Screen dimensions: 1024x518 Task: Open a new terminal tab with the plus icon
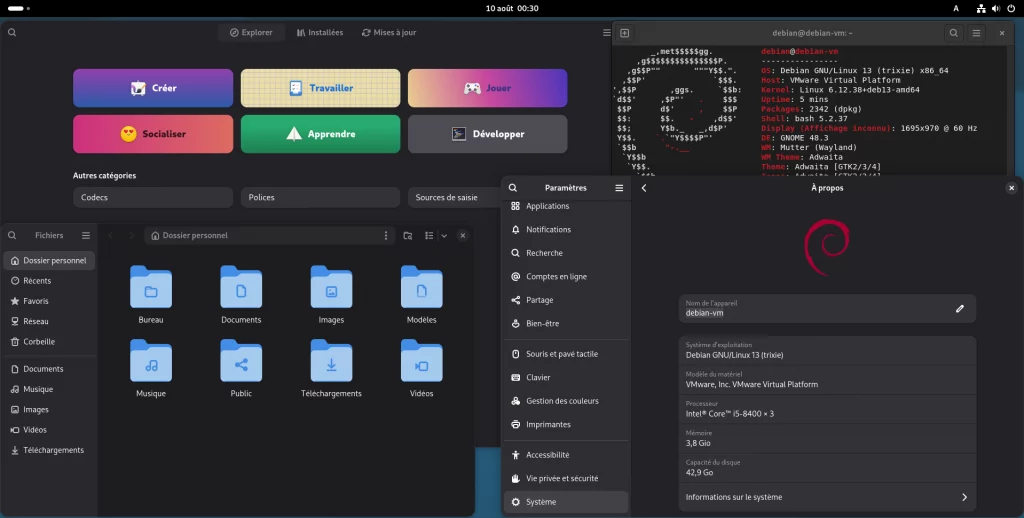tap(625, 33)
